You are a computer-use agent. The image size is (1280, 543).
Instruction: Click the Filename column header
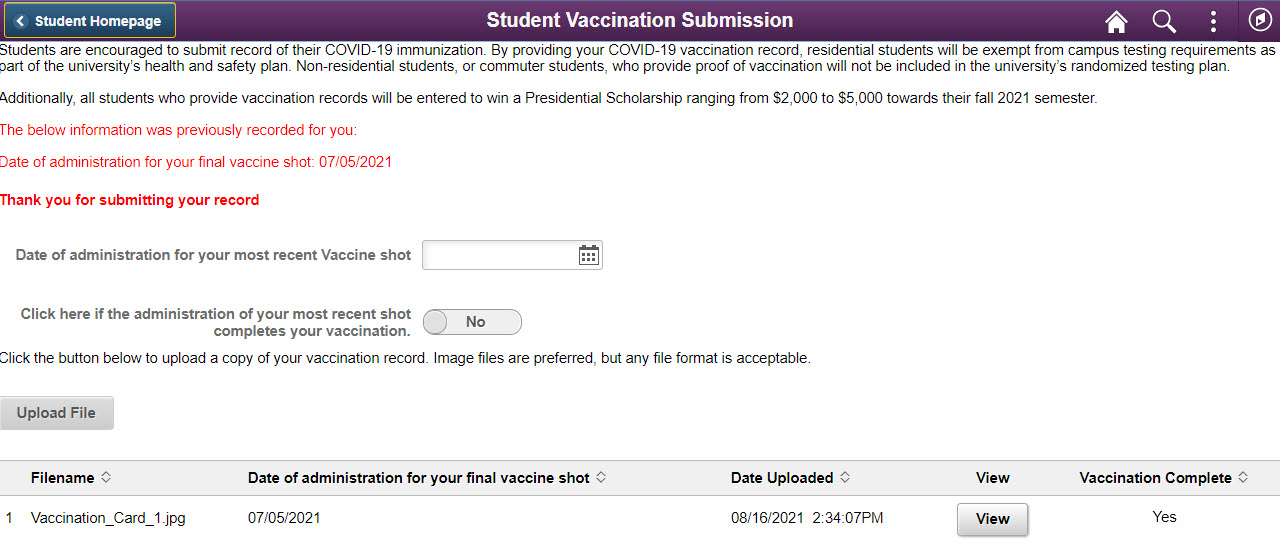click(62, 478)
